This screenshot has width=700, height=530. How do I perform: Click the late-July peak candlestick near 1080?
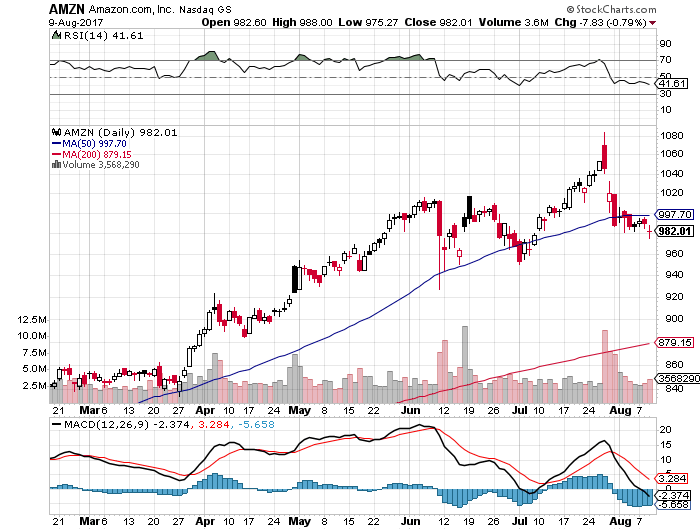pyautogui.click(x=604, y=154)
